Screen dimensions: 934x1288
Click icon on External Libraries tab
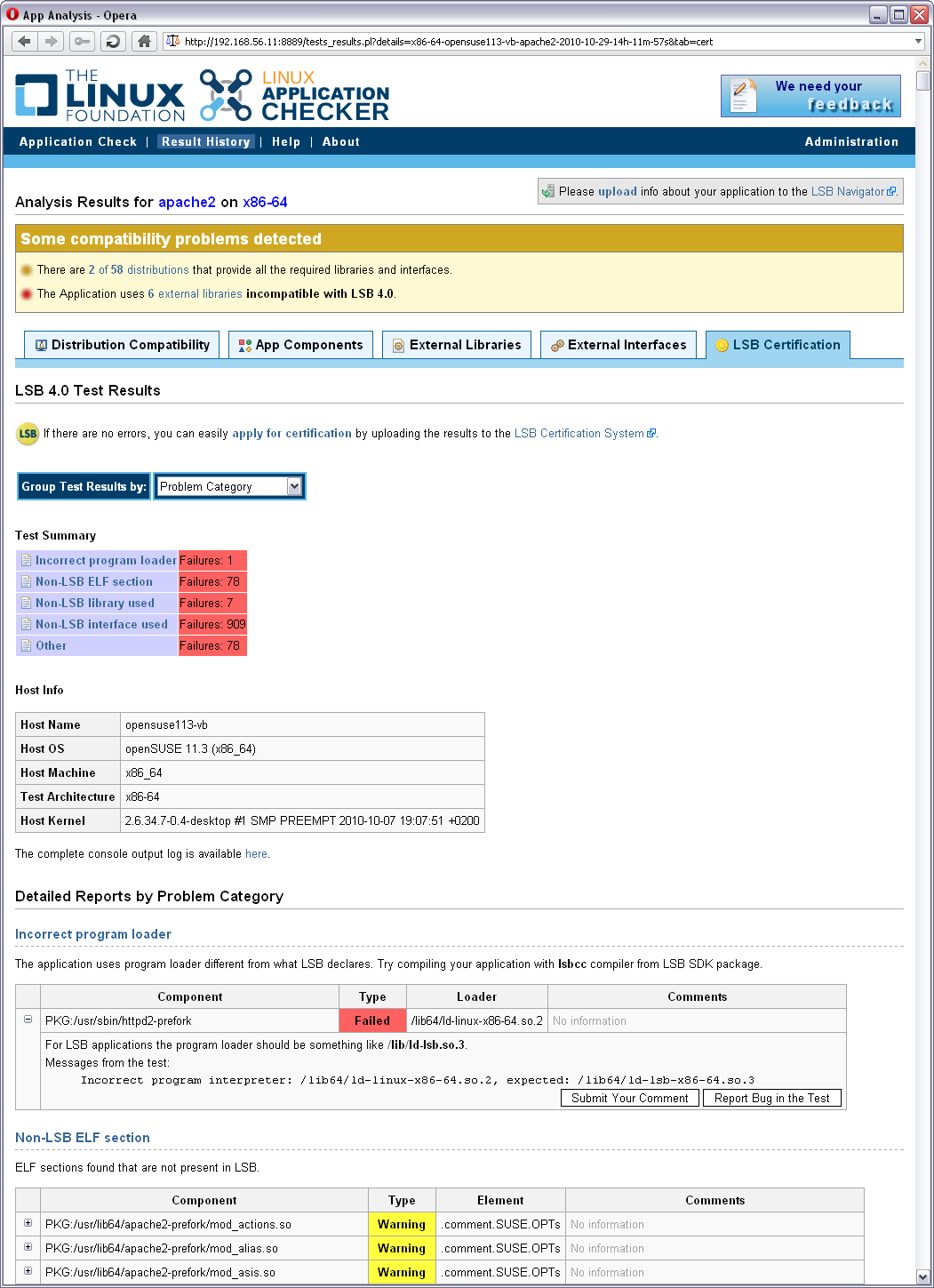[399, 346]
